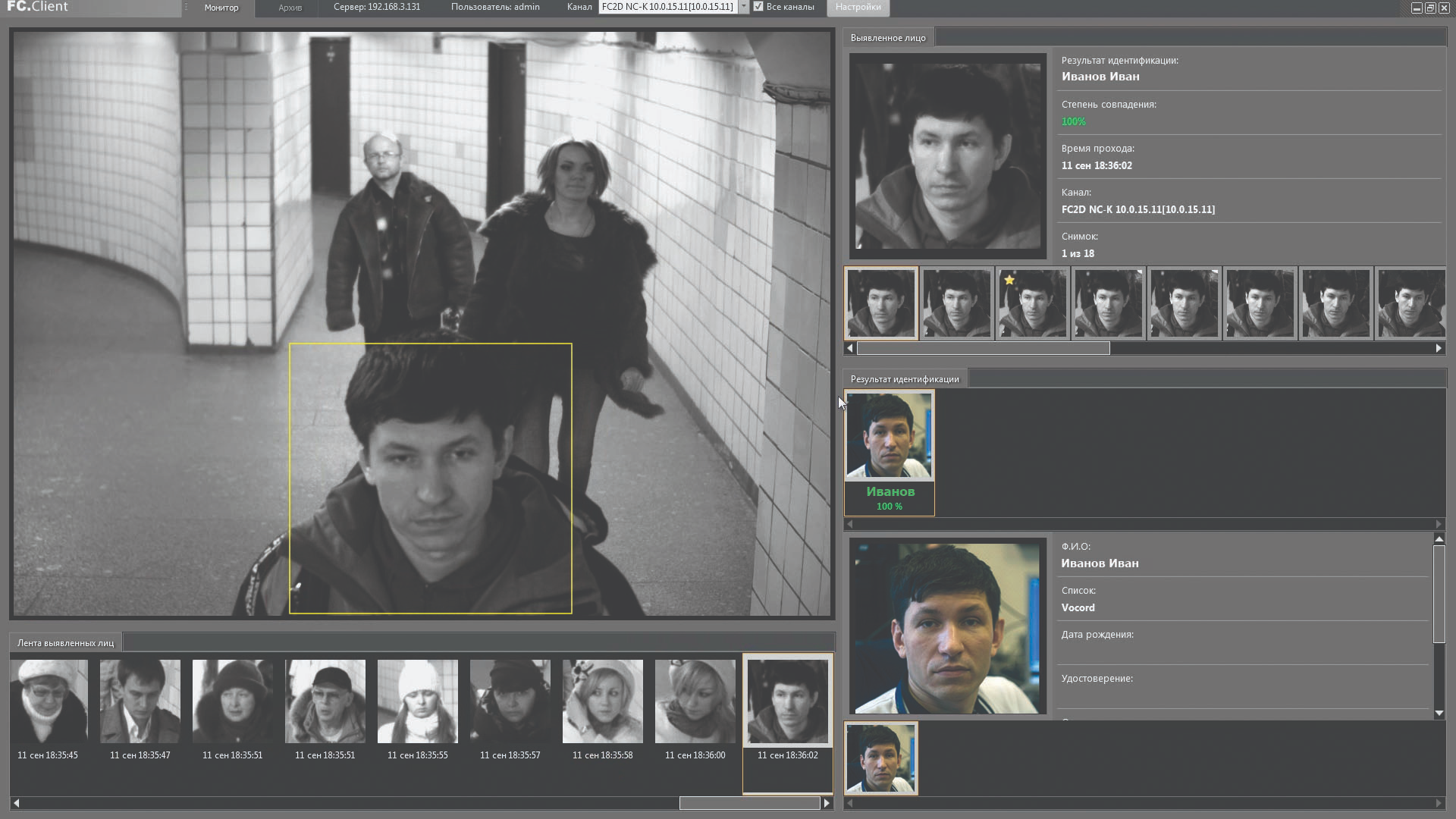Click down arrow of person details scrollbar
The height and width of the screenshot is (819, 1456).
coord(1439,713)
